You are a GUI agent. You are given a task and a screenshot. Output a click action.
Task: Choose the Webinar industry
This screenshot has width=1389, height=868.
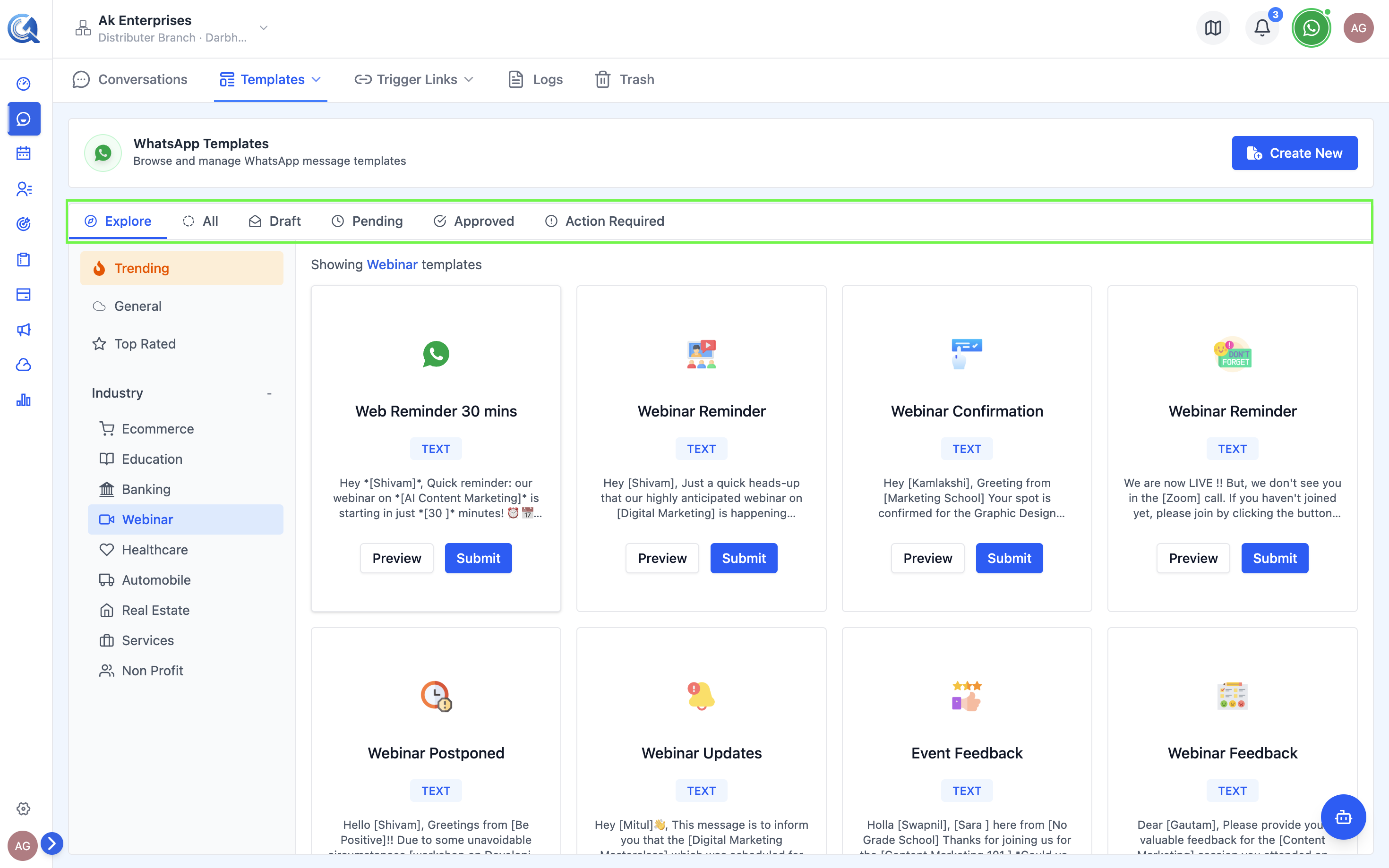(x=185, y=519)
